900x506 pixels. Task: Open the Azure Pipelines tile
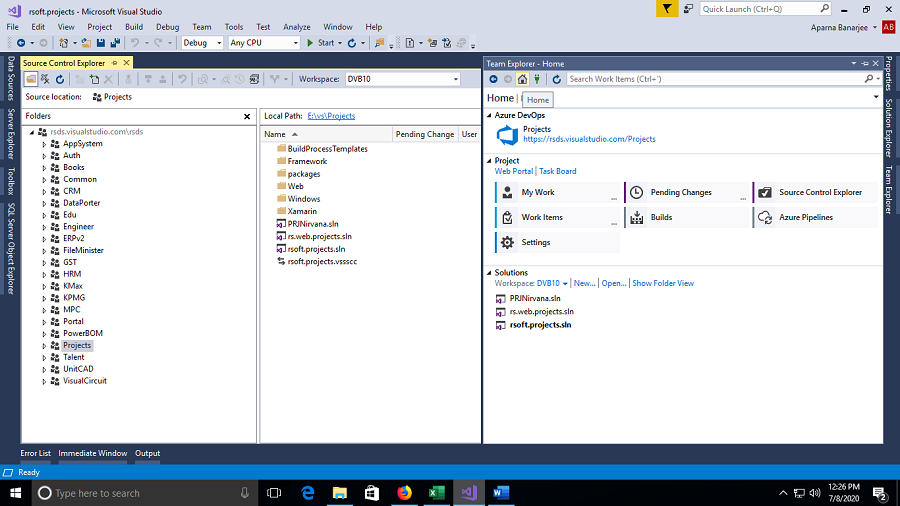tap(815, 217)
